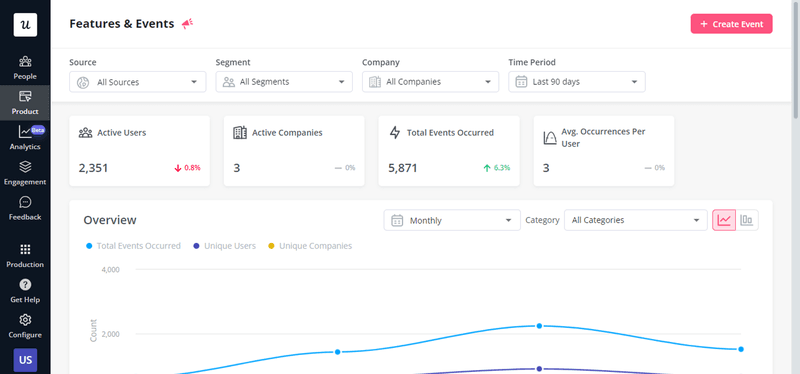Open the All Categories dropdown
Viewport: 800px width, 374px height.
(x=636, y=220)
